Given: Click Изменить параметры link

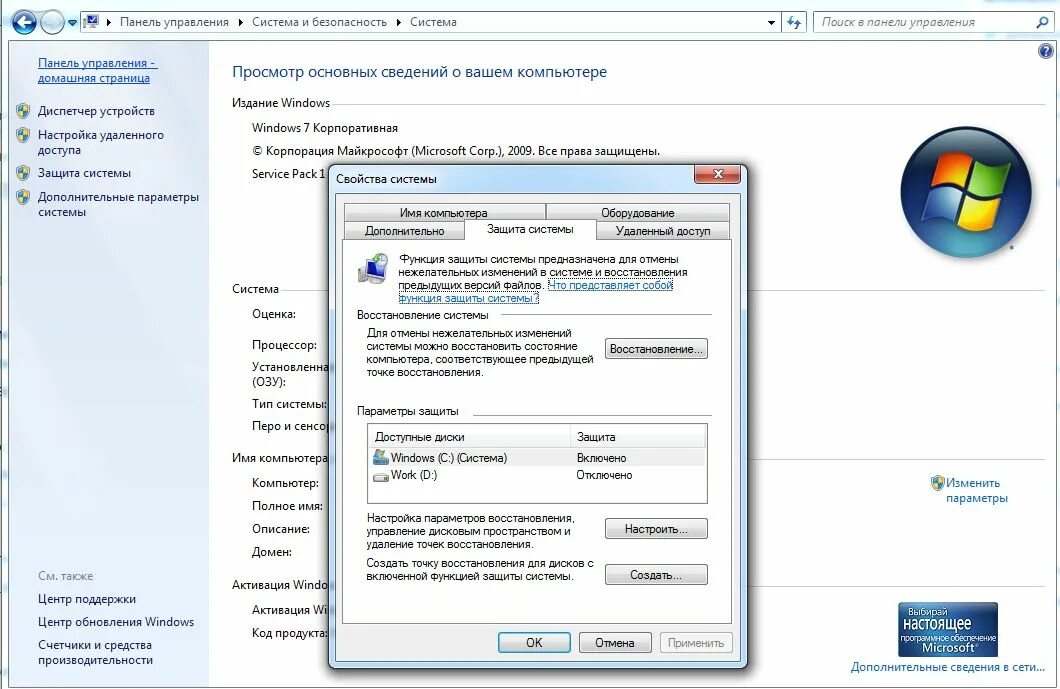Looking at the screenshot, I should [x=976, y=490].
